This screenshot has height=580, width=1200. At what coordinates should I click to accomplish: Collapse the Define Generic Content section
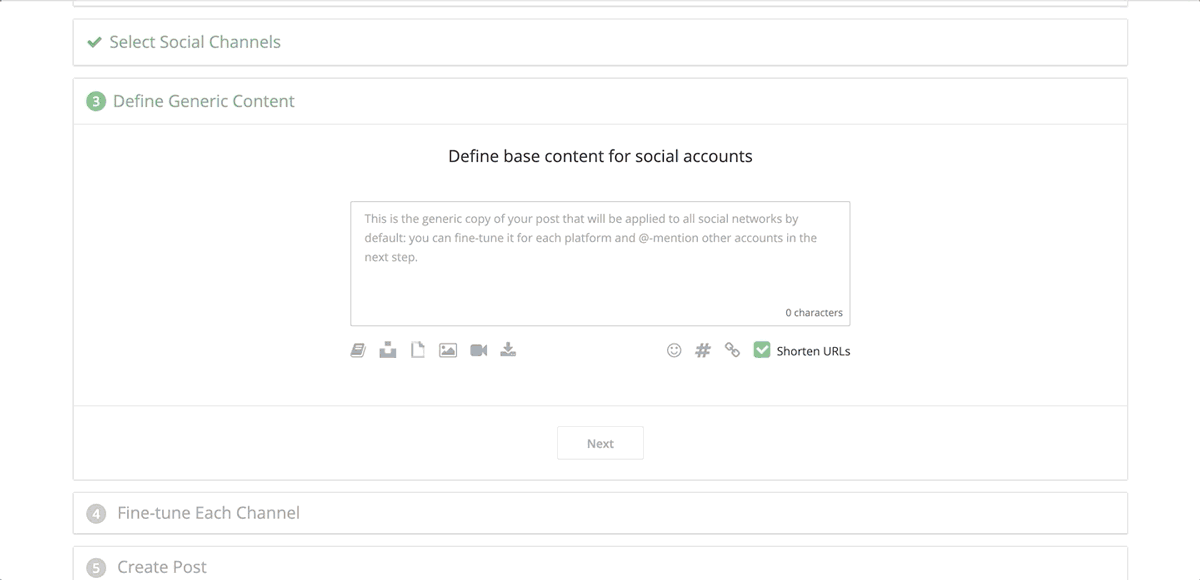(203, 101)
